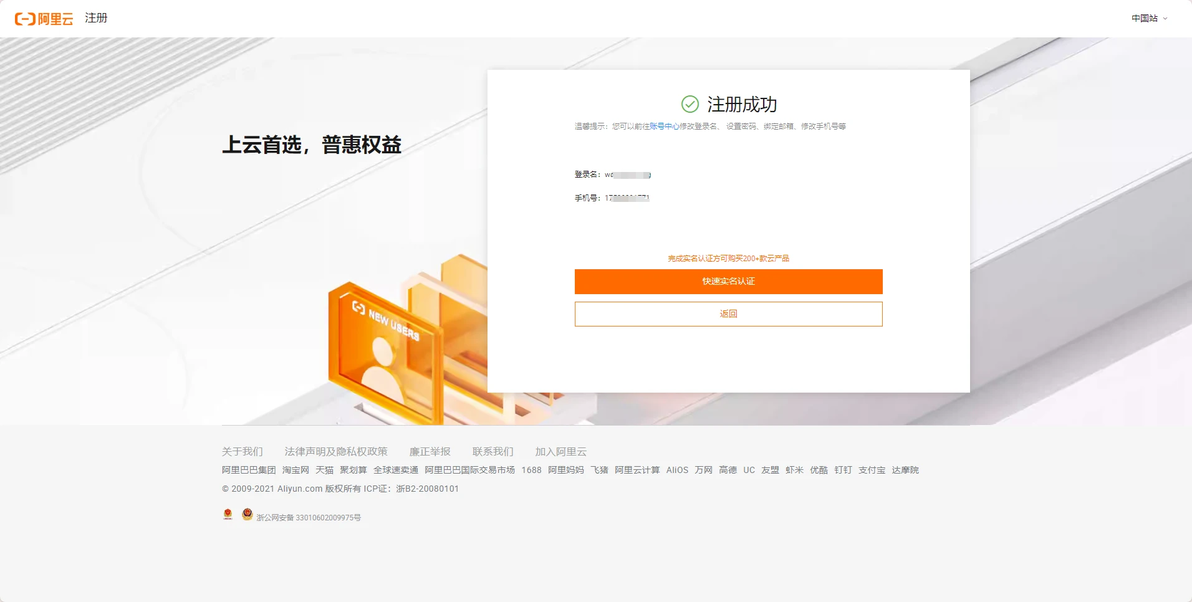Click the 注册成功 heading

tap(742, 104)
